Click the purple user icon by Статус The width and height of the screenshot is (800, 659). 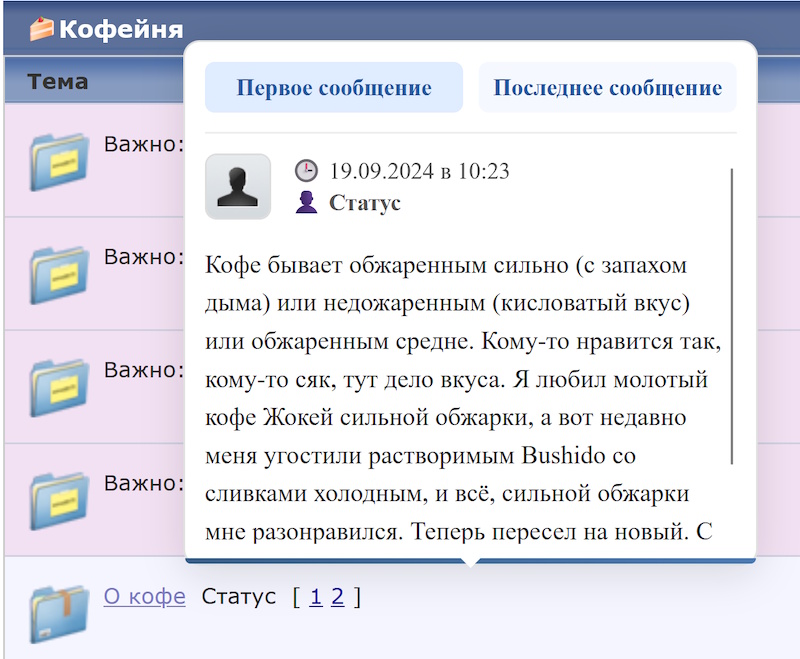coord(306,202)
